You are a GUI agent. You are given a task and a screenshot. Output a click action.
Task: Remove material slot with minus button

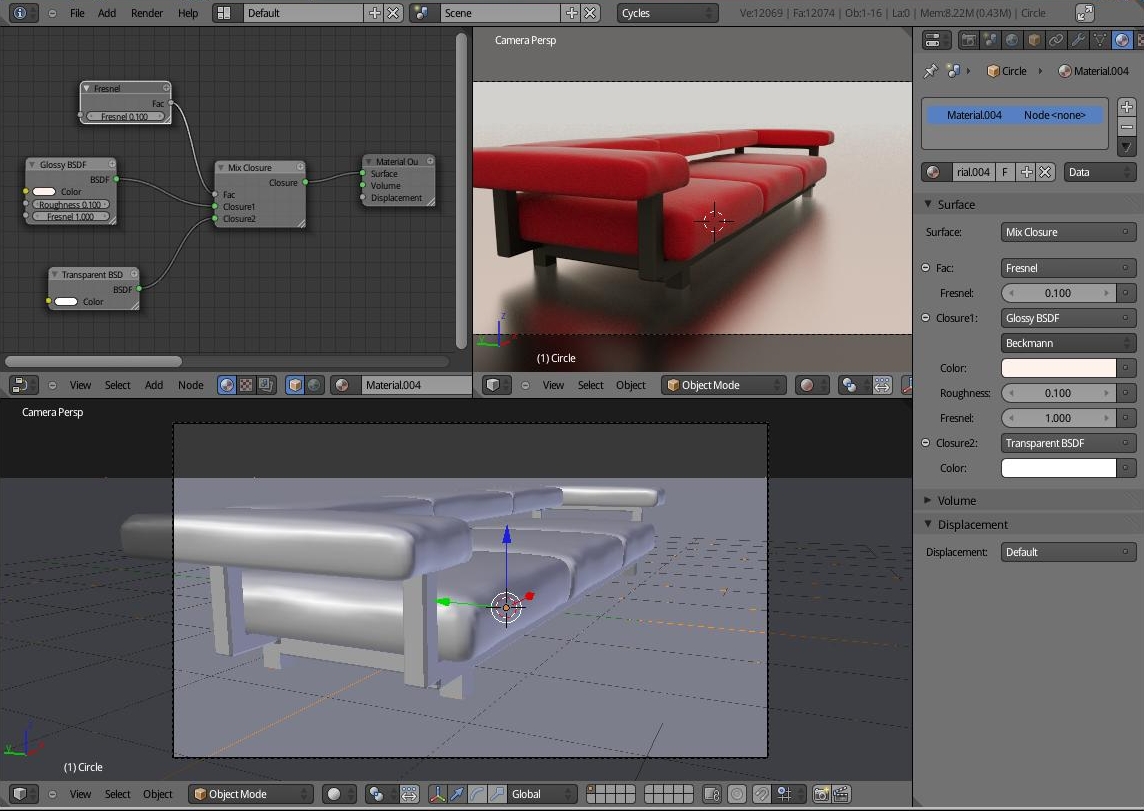1127,127
